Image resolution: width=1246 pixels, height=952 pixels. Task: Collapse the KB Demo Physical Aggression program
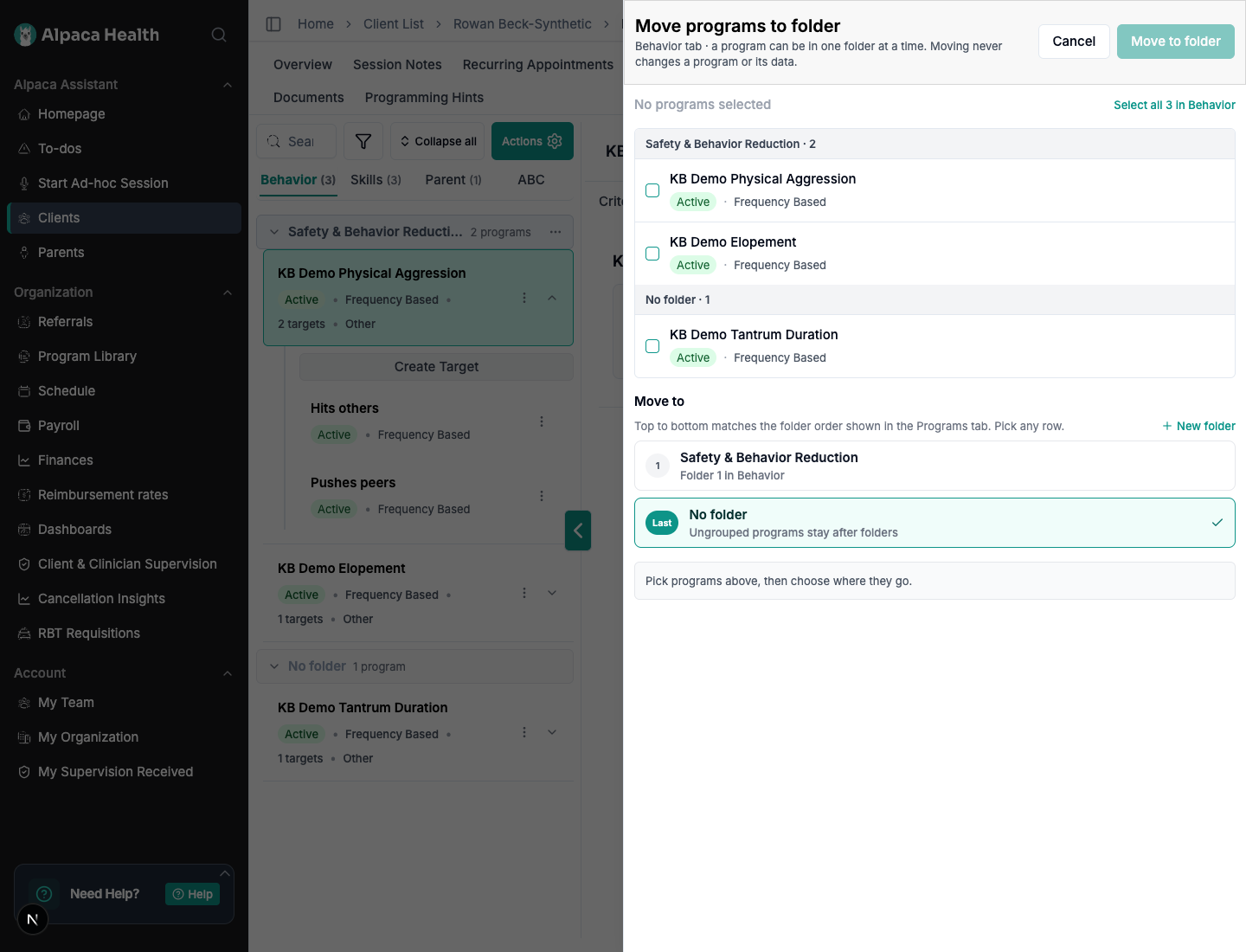(552, 298)
